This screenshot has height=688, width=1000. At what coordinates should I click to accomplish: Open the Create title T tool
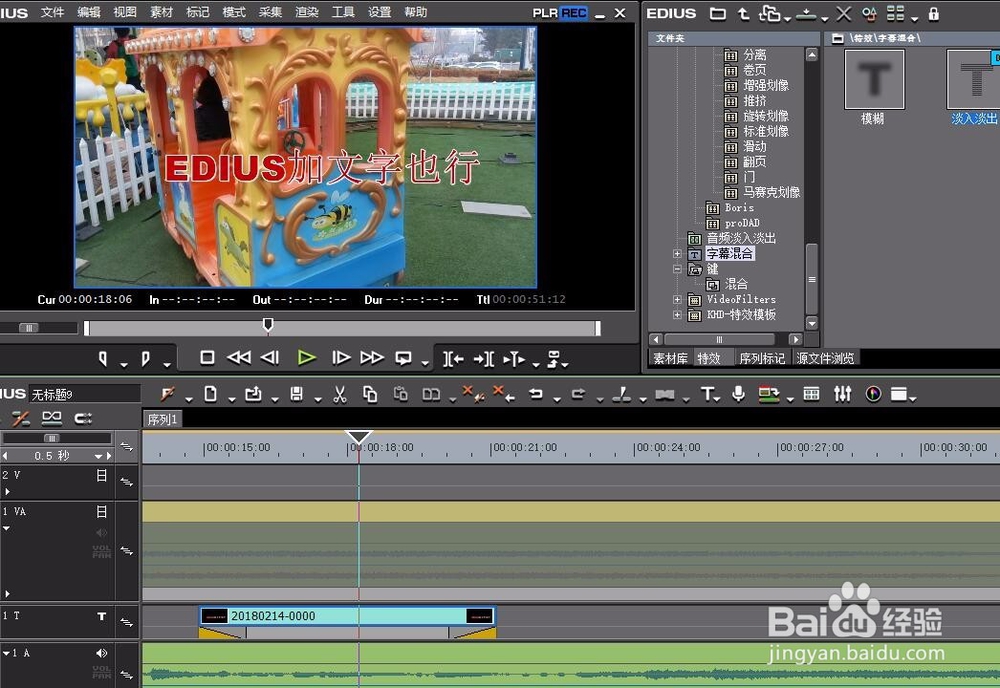point(707,394)
